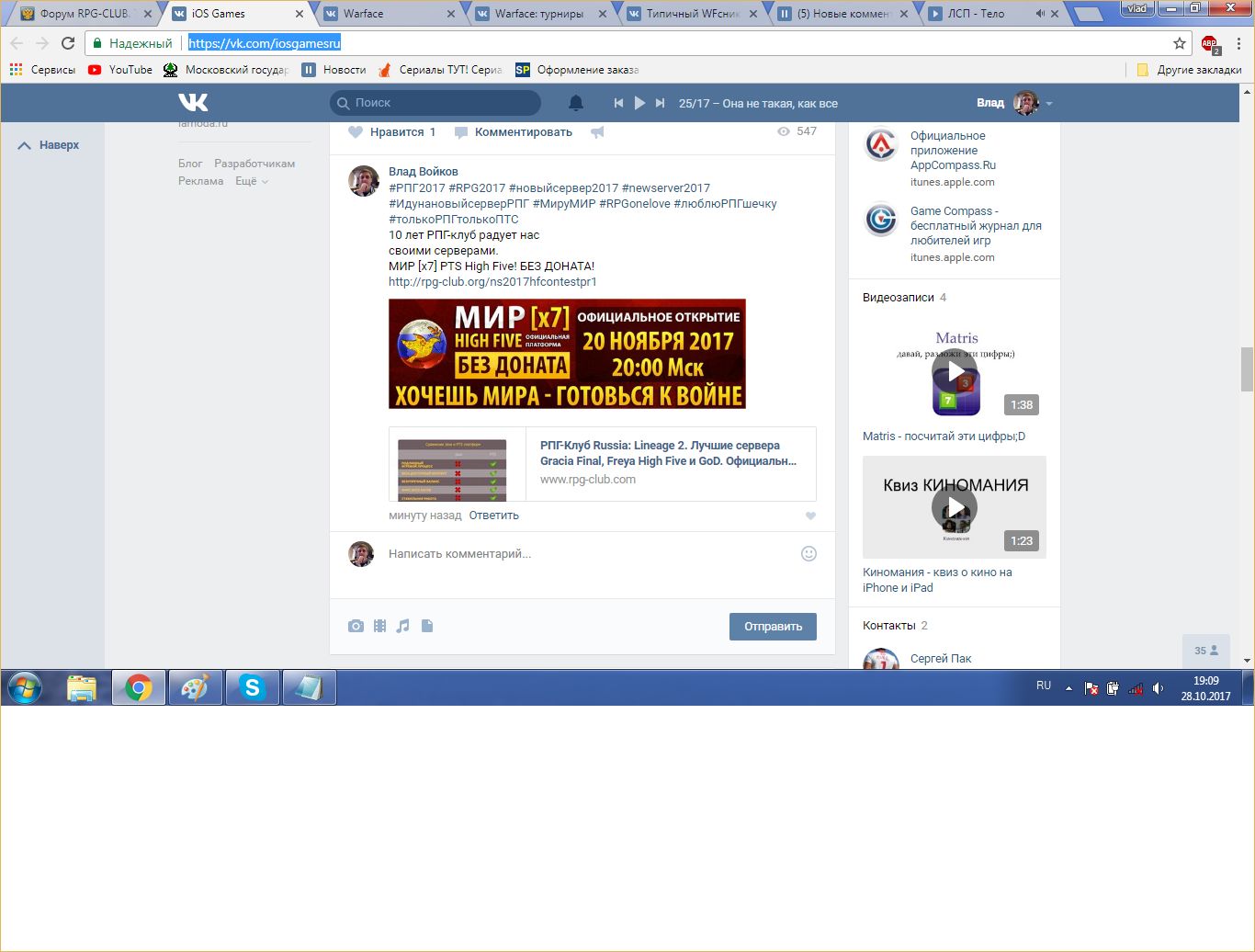Viewport: 1255px width, 952px height.
Task: Attach audio with the music note icon
Action: [402, 626]
